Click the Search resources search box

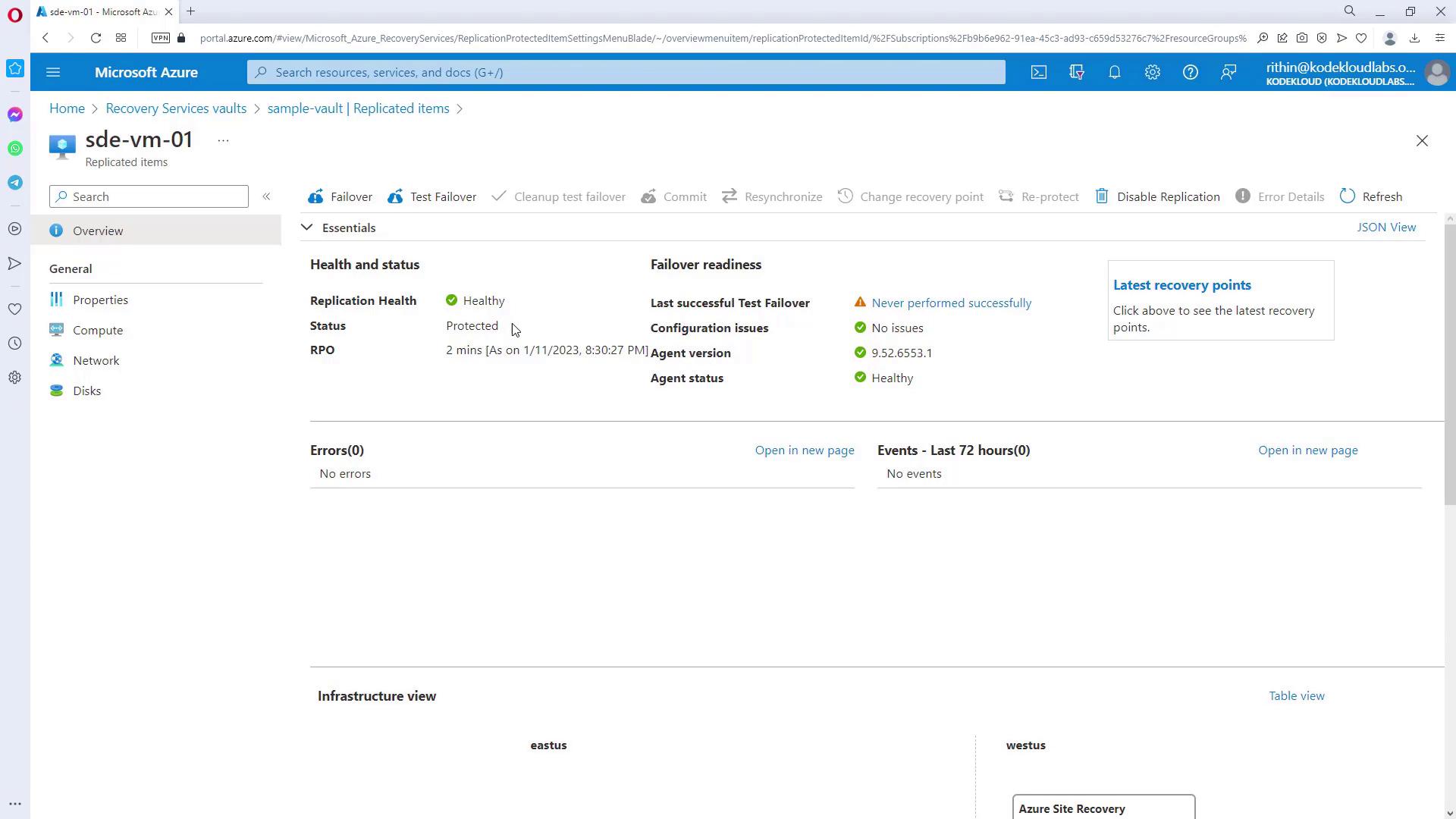pos(626,72)
